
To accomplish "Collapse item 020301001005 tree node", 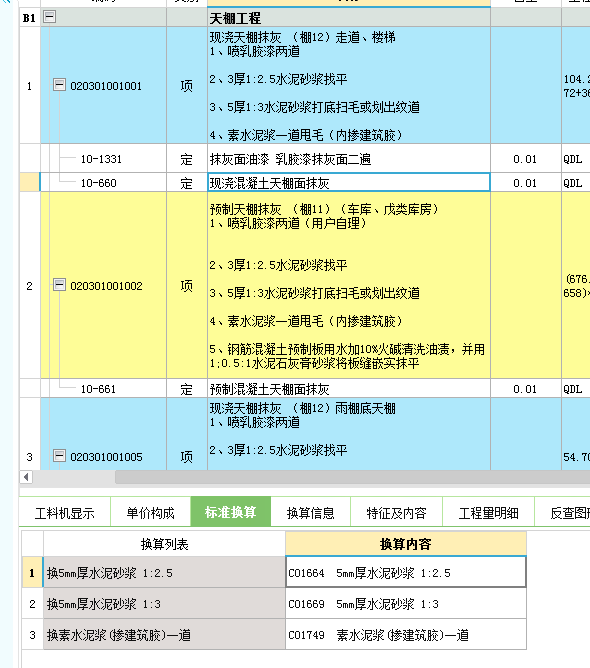I will [59, 456].
